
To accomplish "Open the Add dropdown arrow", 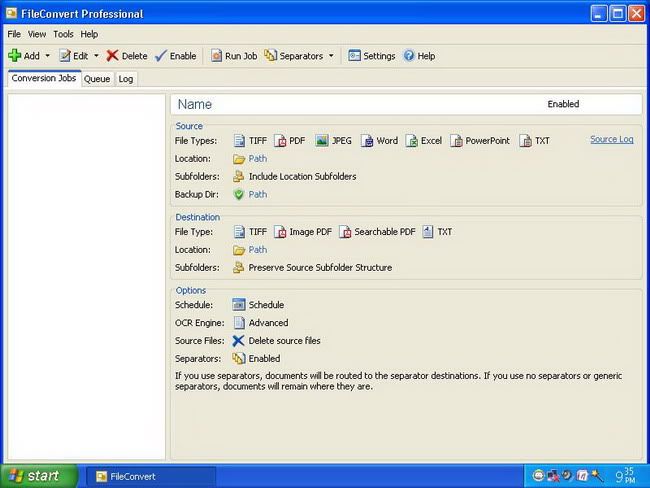I will point(47,56).
